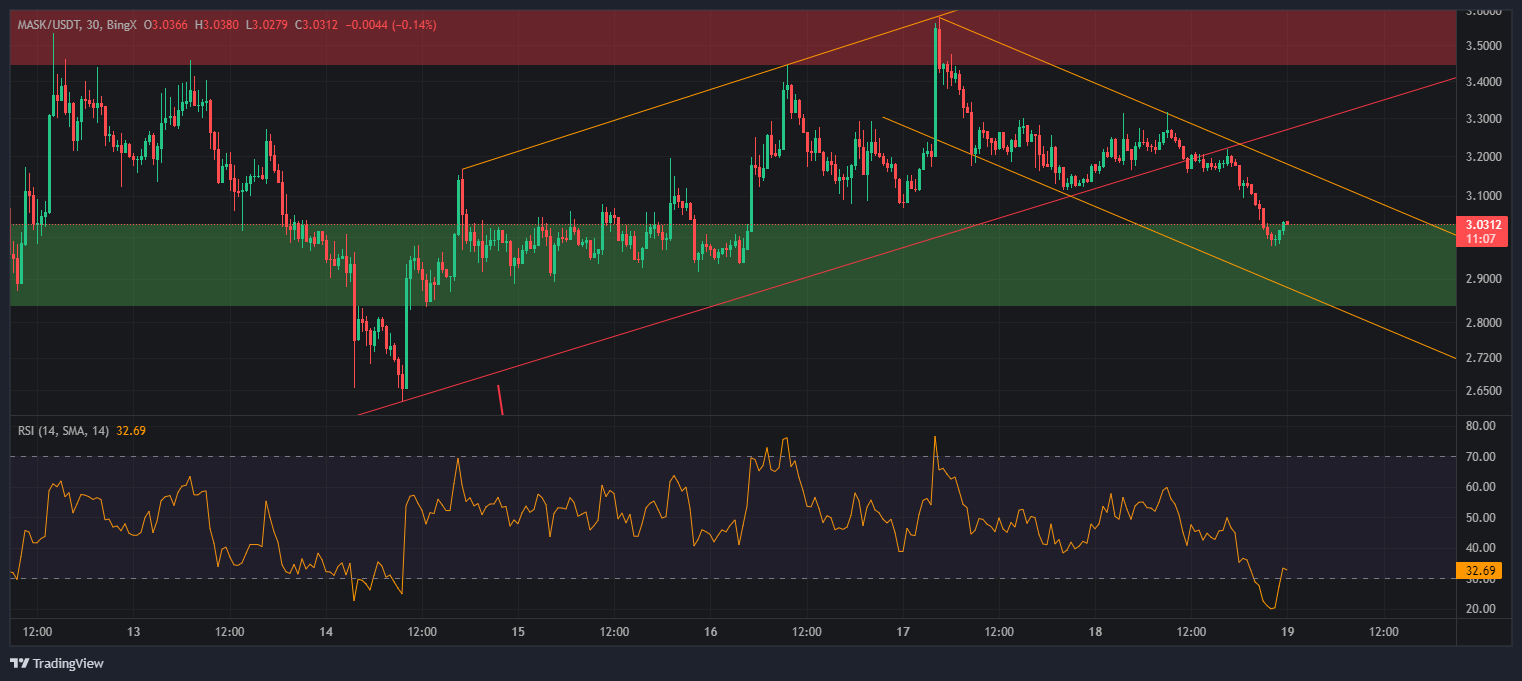Open the RSI (14, SMA, 14) indicator legend
1522x681 pixels.
tap(64, 431)
